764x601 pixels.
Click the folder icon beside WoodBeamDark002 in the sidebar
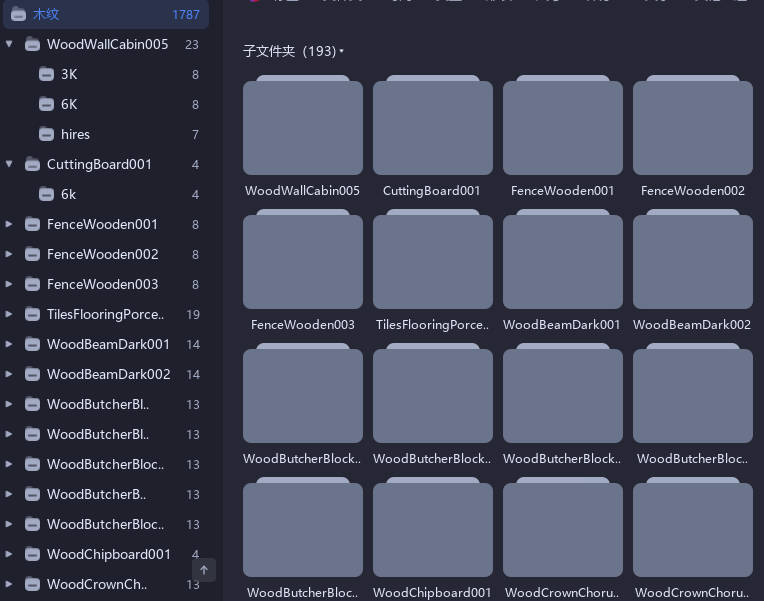pos(32,374)
